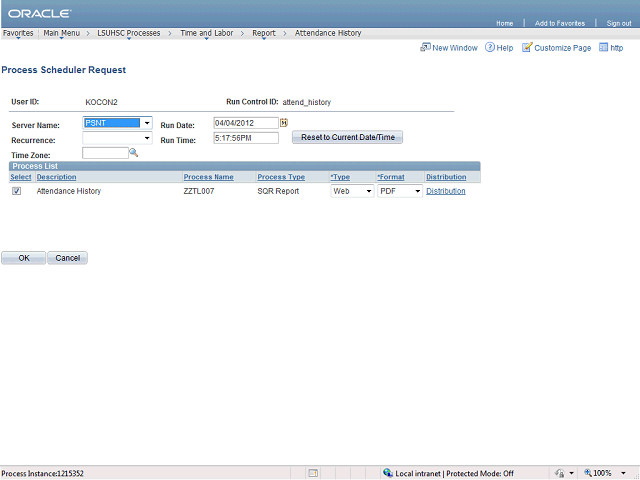The width and height of the screenshot is (640, 480).
Task: Click the *Type column header
Action: (x=340, y=177)
